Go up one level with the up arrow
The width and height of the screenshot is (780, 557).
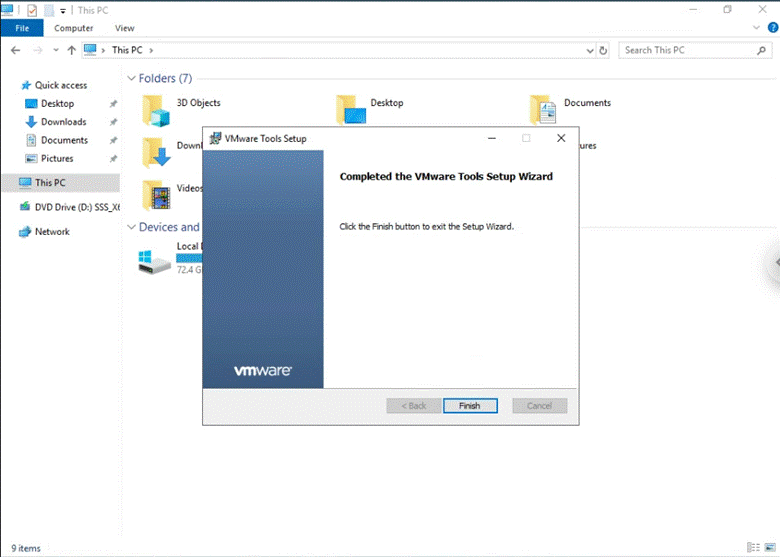click(72, 50)
